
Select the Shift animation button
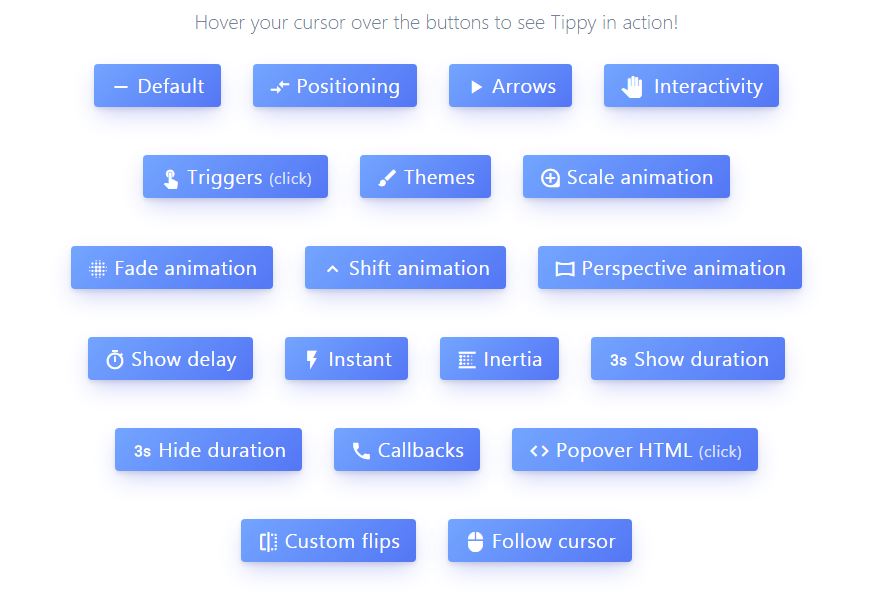coord(405,268)
